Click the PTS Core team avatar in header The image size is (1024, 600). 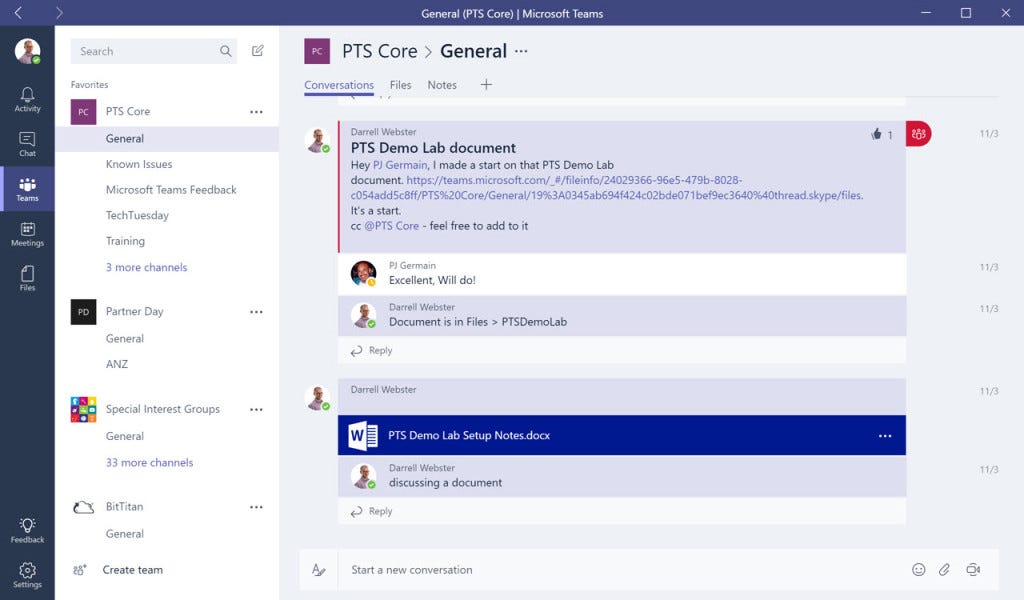coord(317,51)
